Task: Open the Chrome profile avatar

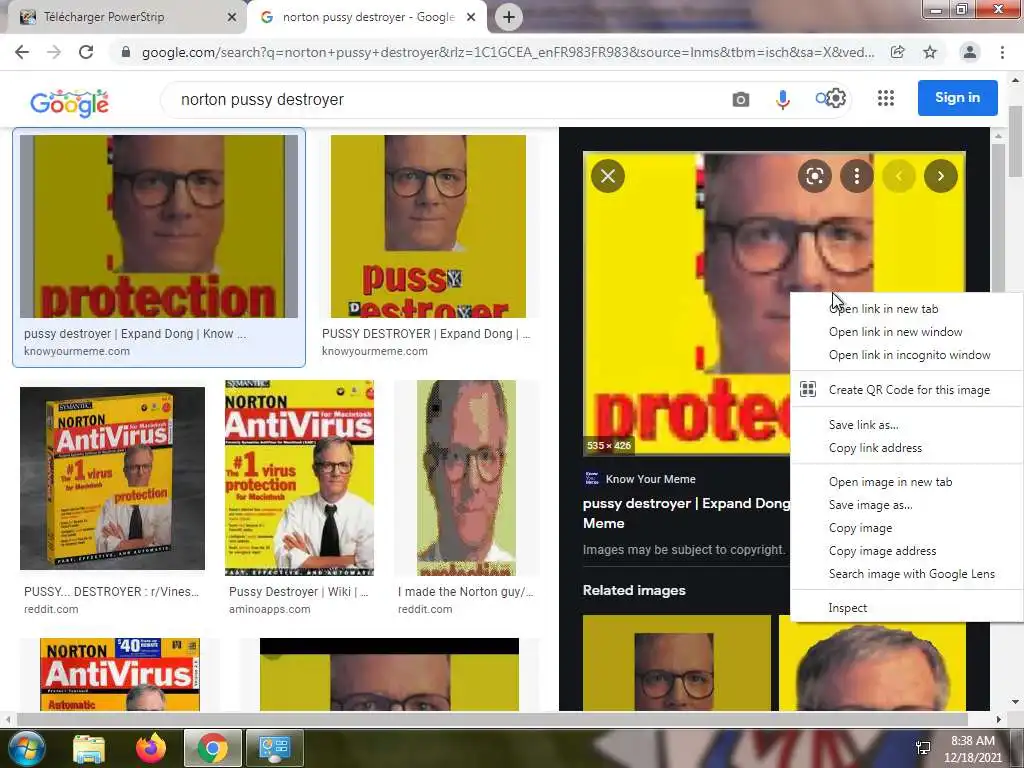Action: point(970,52)
